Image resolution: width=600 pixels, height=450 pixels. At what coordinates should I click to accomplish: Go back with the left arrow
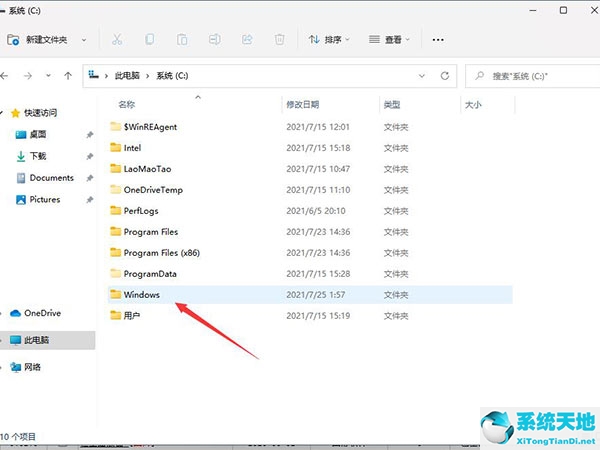(4, 76)
